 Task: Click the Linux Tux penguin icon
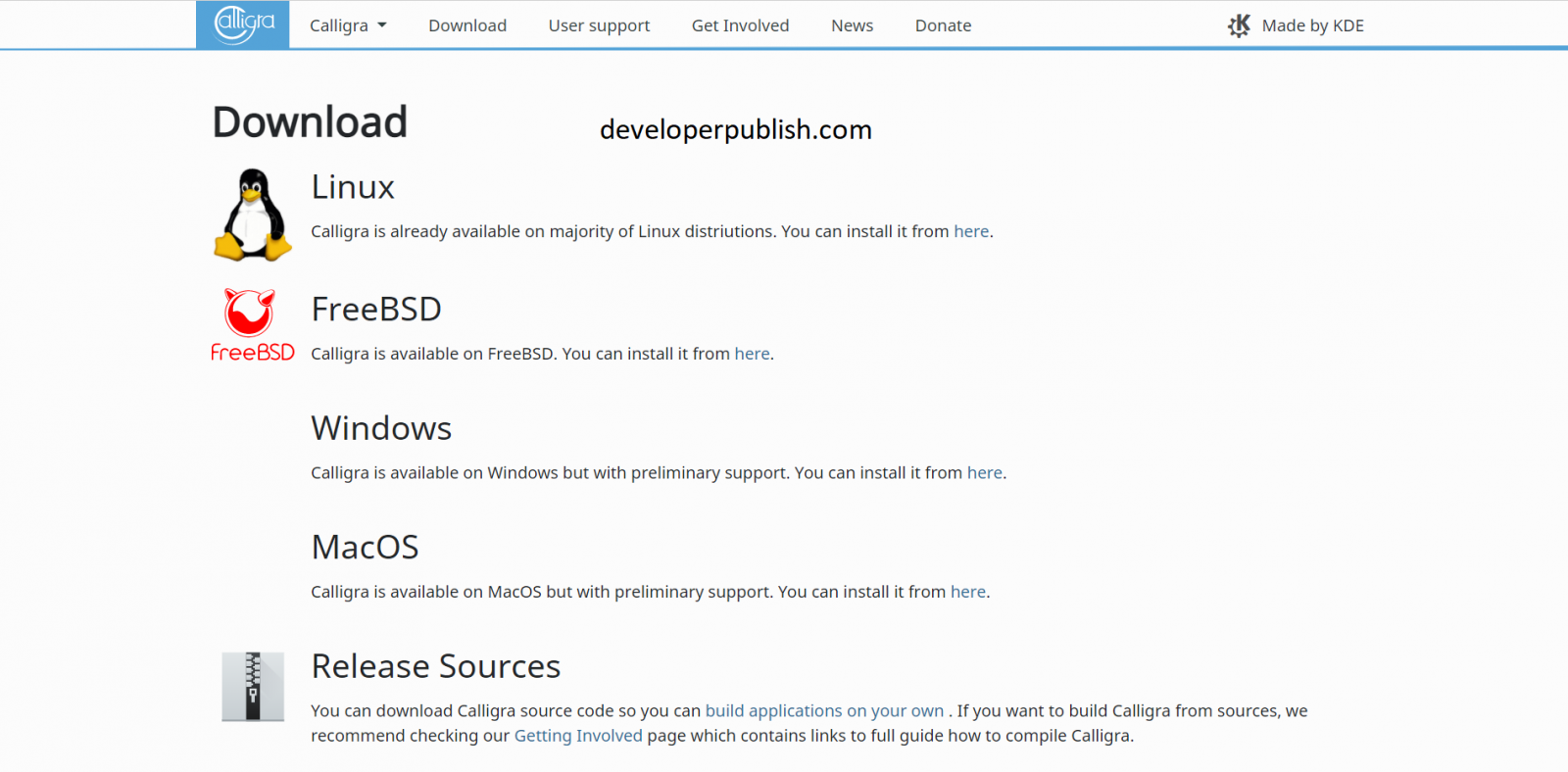coord(253,215)
